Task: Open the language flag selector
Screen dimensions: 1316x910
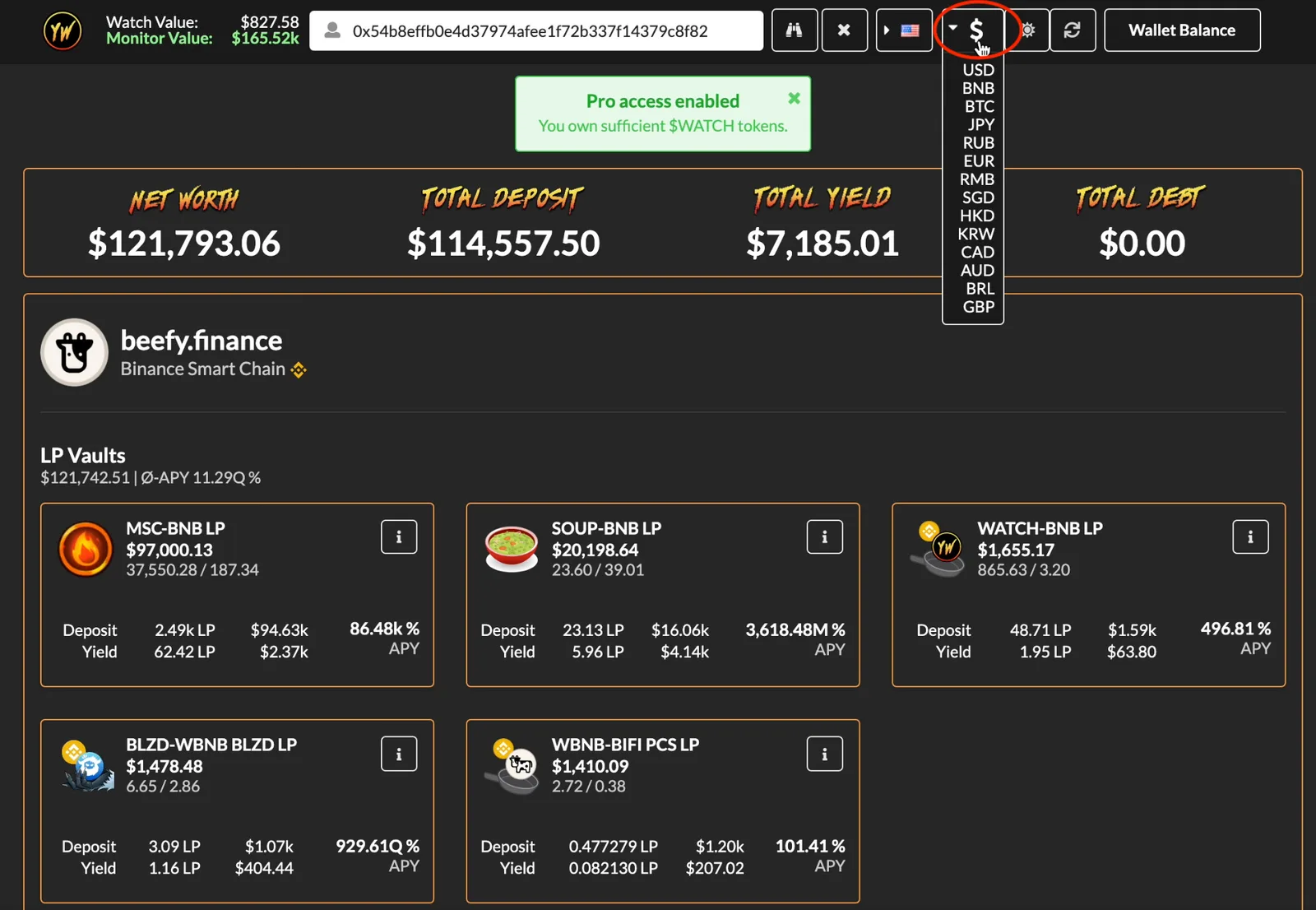Action: point(904,30)
